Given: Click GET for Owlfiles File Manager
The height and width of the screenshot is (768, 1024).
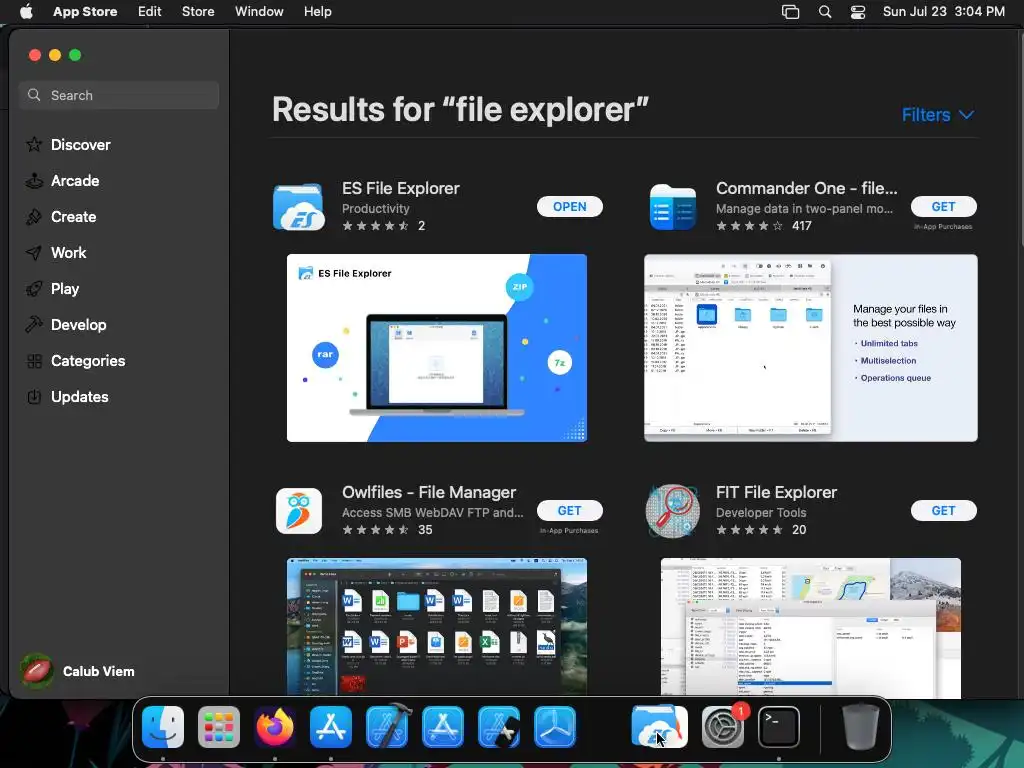Looking at the screenshot, I should click(x=569, y=511).
